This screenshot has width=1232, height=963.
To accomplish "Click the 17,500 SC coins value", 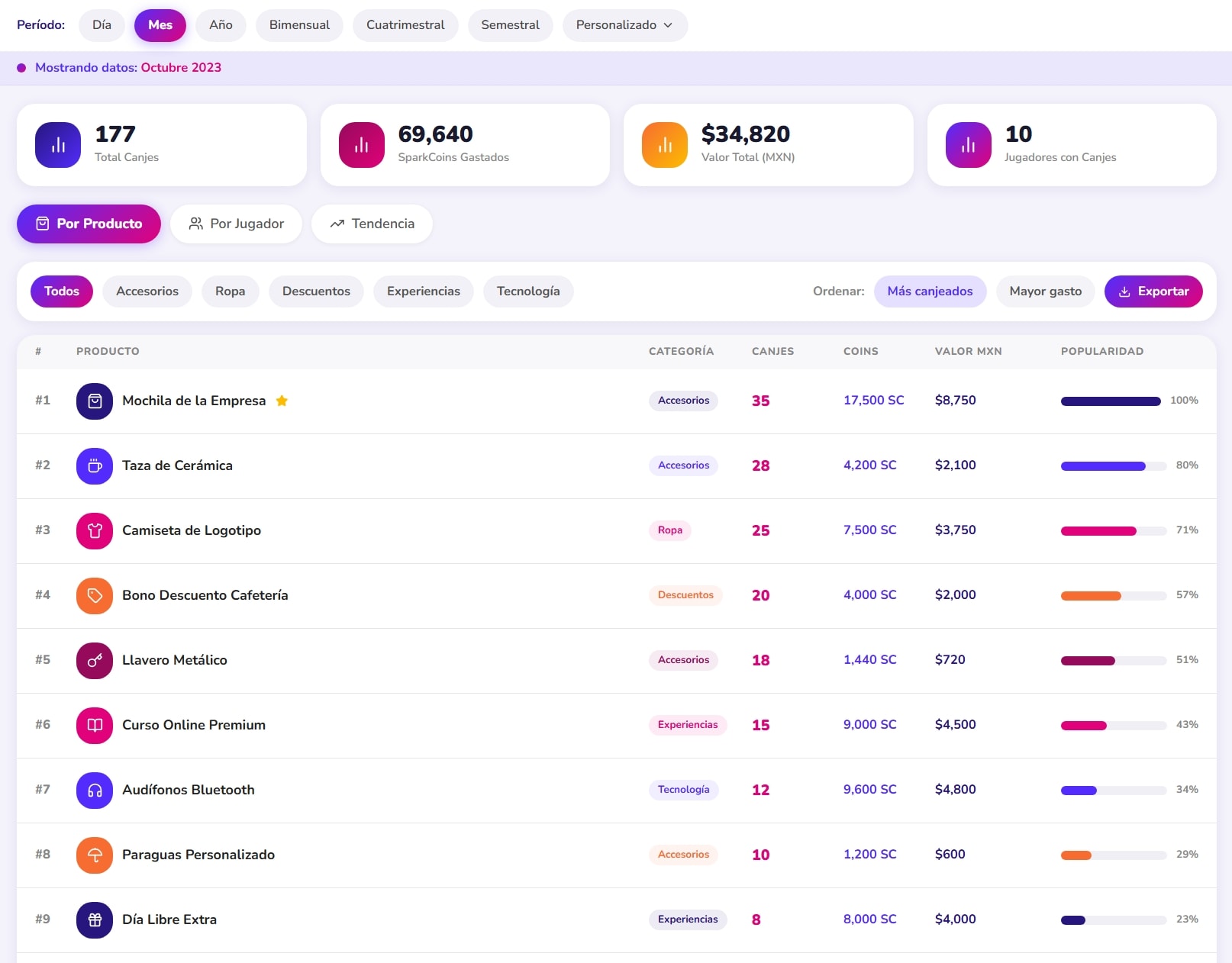I will pos(873,401).
